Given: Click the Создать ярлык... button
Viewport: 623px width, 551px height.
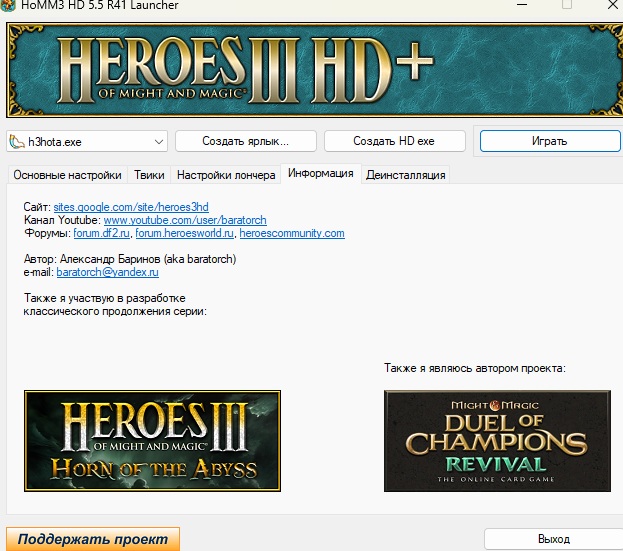Looking at the screenshot, I should point(246,141).
